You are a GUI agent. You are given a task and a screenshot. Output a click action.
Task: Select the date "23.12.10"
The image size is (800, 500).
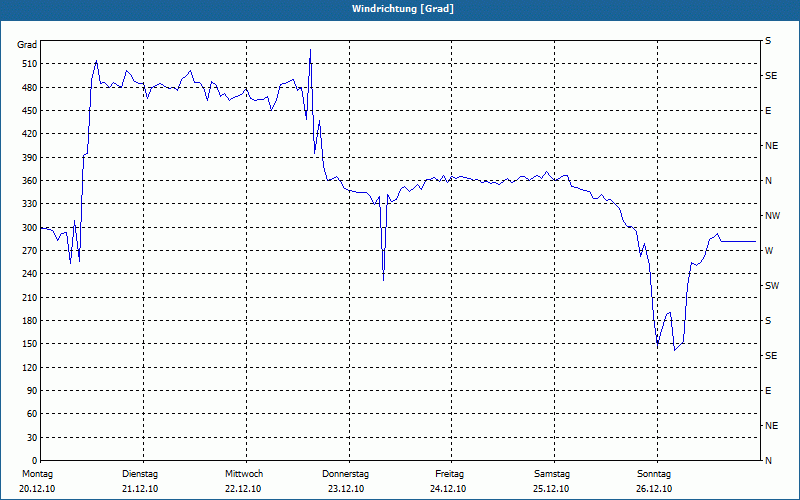(x=346, y=489)
